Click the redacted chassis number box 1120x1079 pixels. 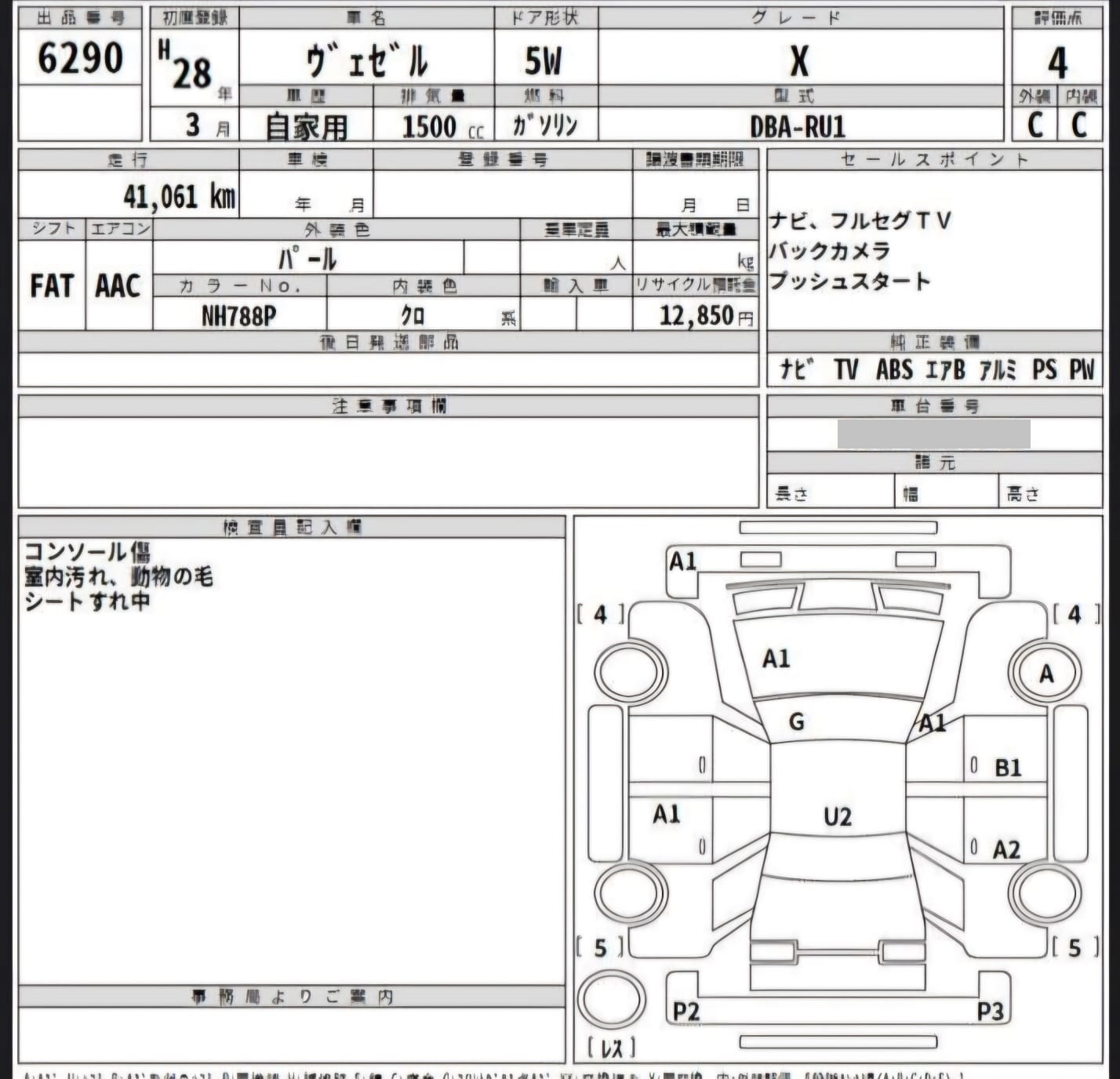pyautogui.click(x=933, y=434)
